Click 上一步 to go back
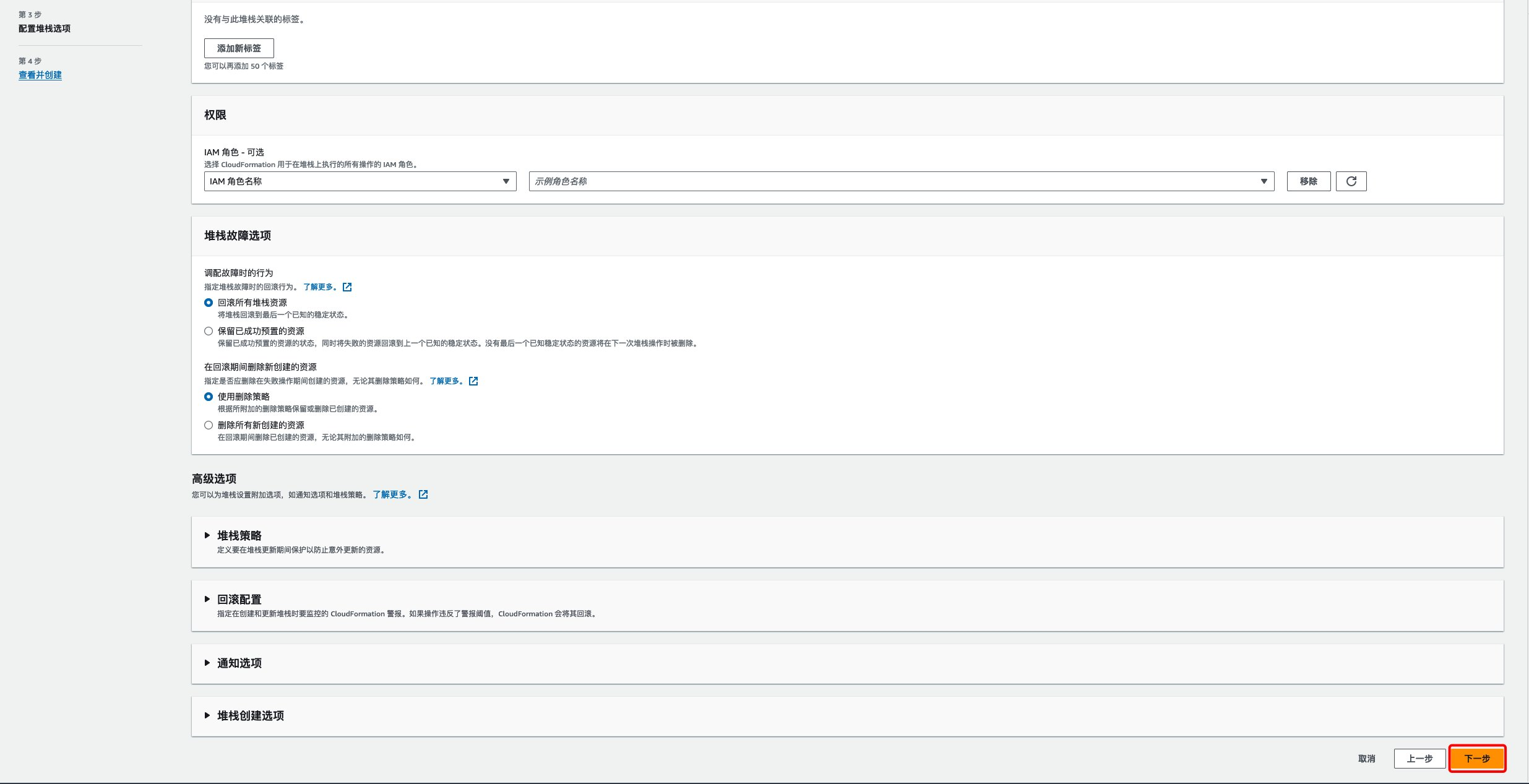 point(1419,759)
